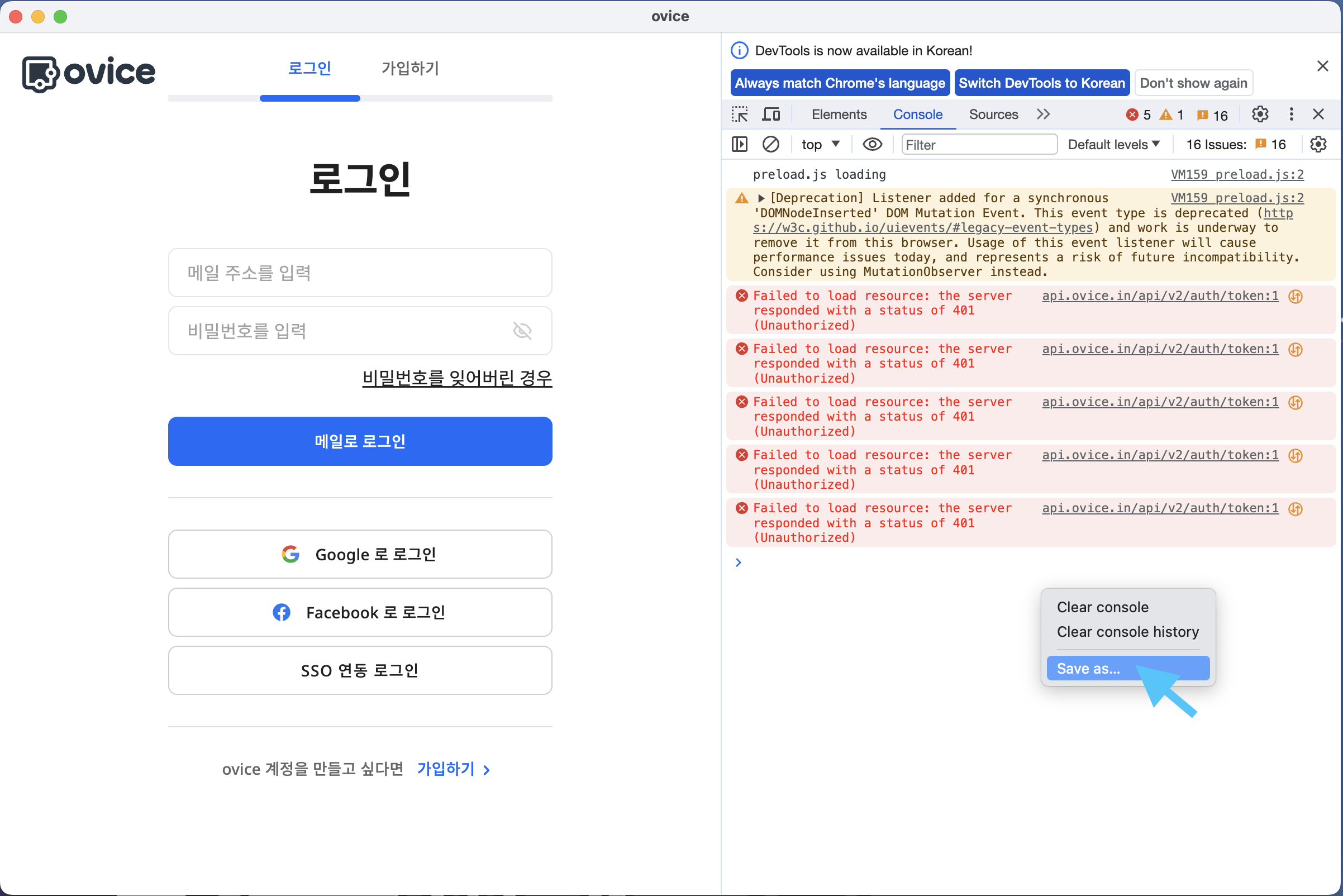
Task: Click the deprecation warning triangle icon
Action: click(742, 198)
